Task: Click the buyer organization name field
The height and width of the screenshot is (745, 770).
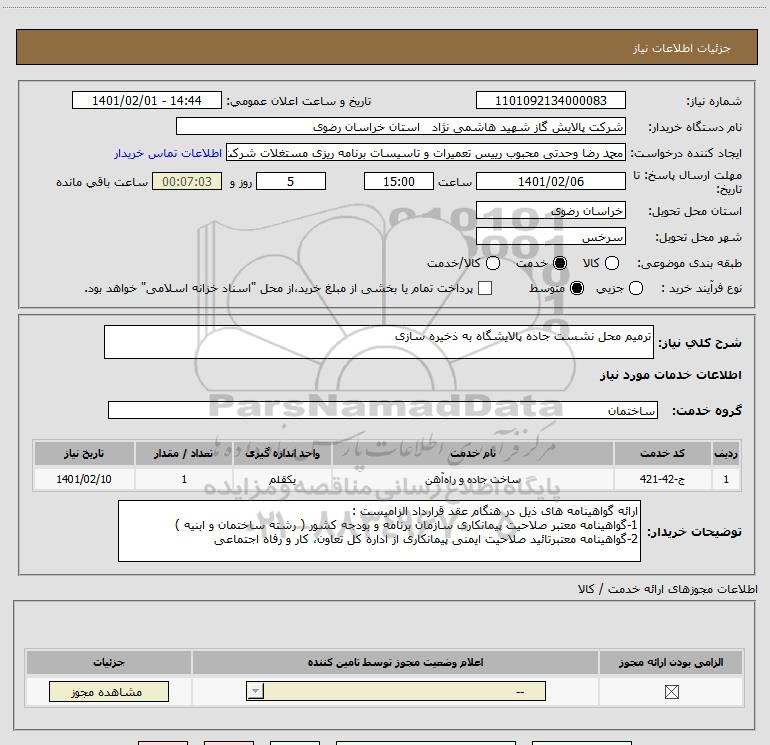Action: point(401,126)
